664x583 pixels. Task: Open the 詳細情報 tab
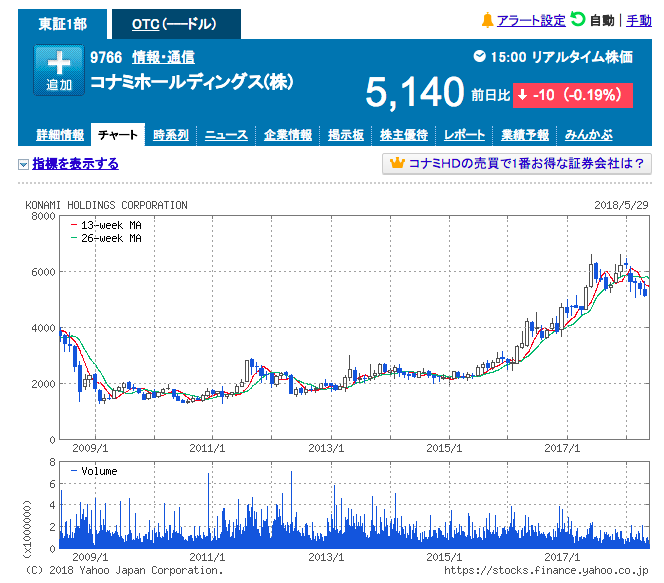[60, 135]
